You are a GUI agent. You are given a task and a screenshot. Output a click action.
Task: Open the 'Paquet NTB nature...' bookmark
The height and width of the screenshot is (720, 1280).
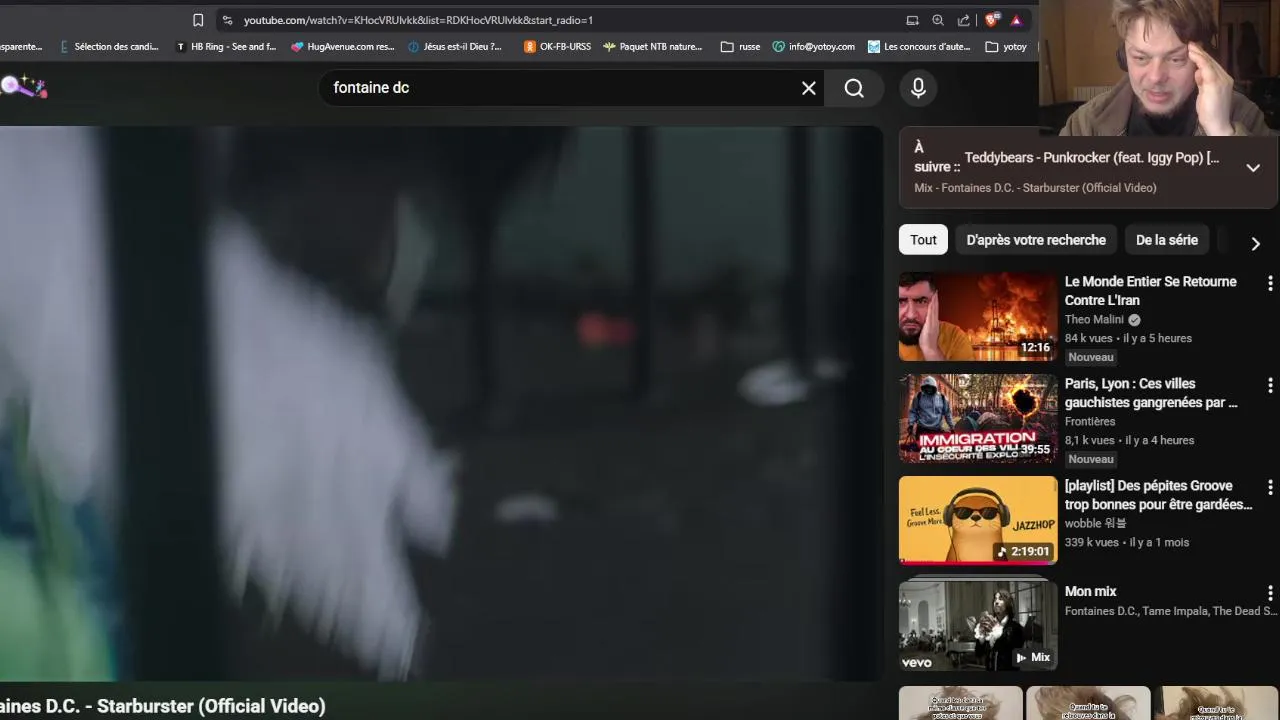tap(652, 46)
